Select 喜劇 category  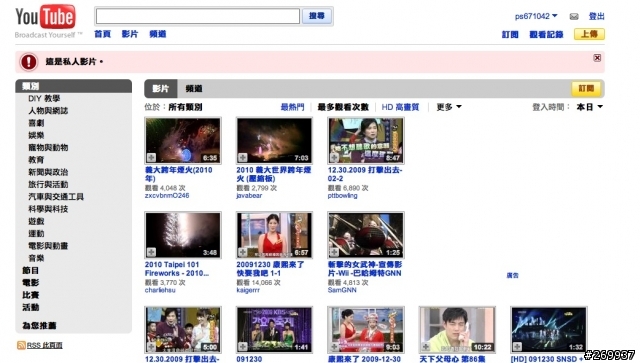click(x=36, y=123)
